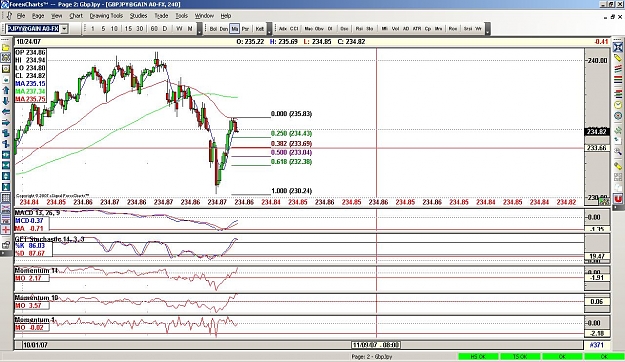Viewport: 625px width, 362px height.
Task: Set the 1-minute chart interval
Action: click(x=92, y=29)
